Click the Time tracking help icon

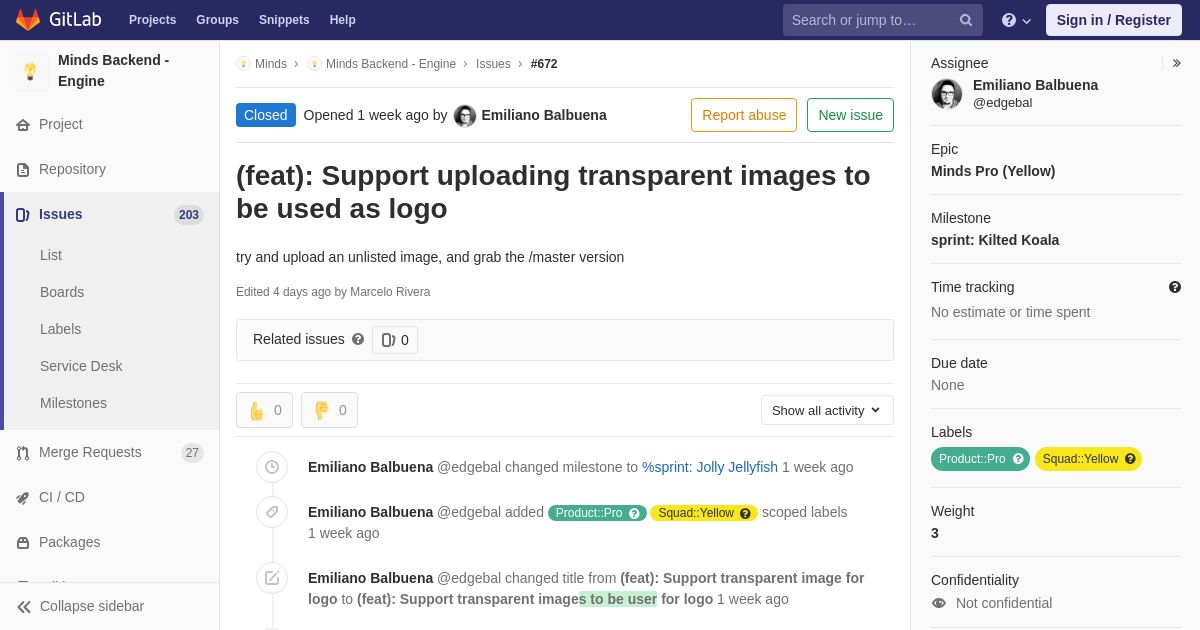pos(1175,287)
